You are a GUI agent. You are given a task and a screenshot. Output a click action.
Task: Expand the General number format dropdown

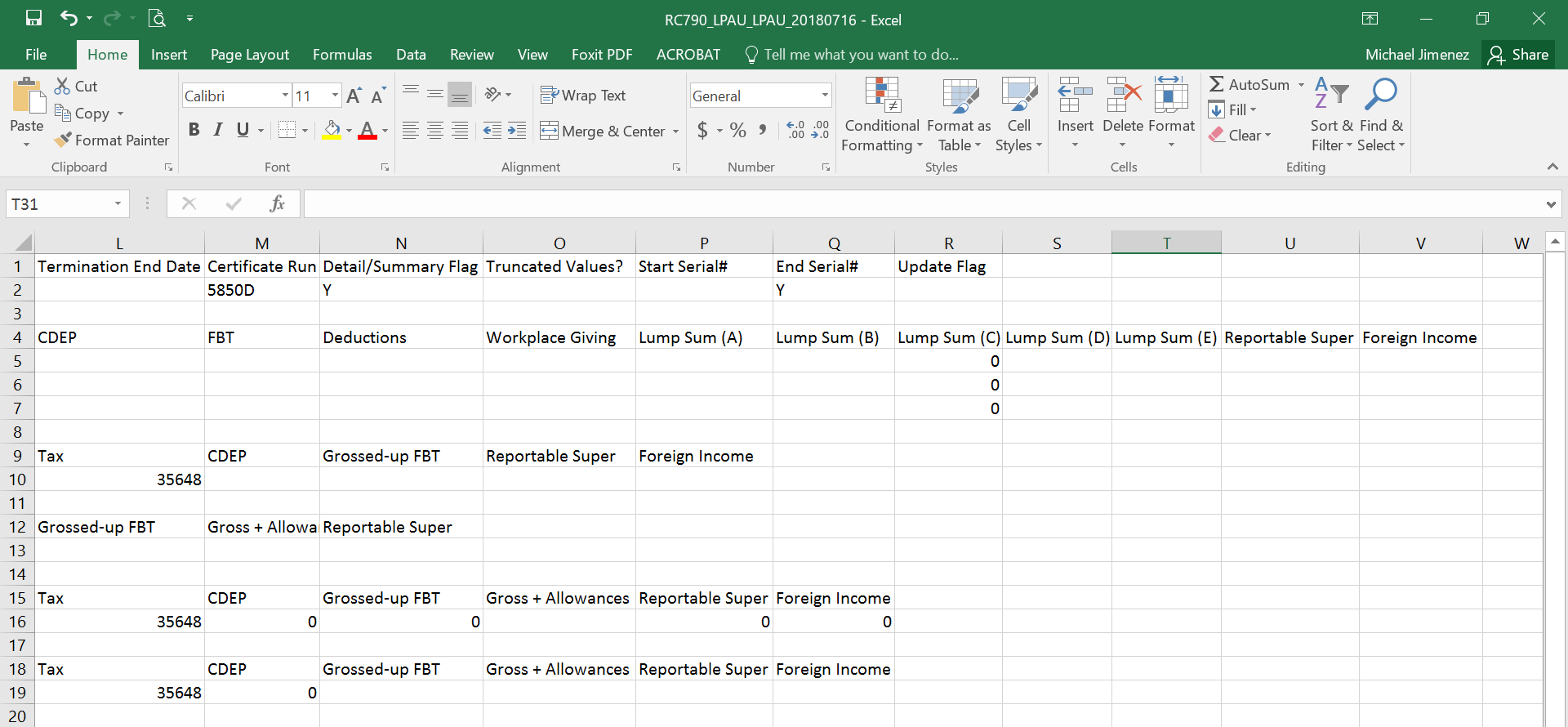(x=824, y=96)
